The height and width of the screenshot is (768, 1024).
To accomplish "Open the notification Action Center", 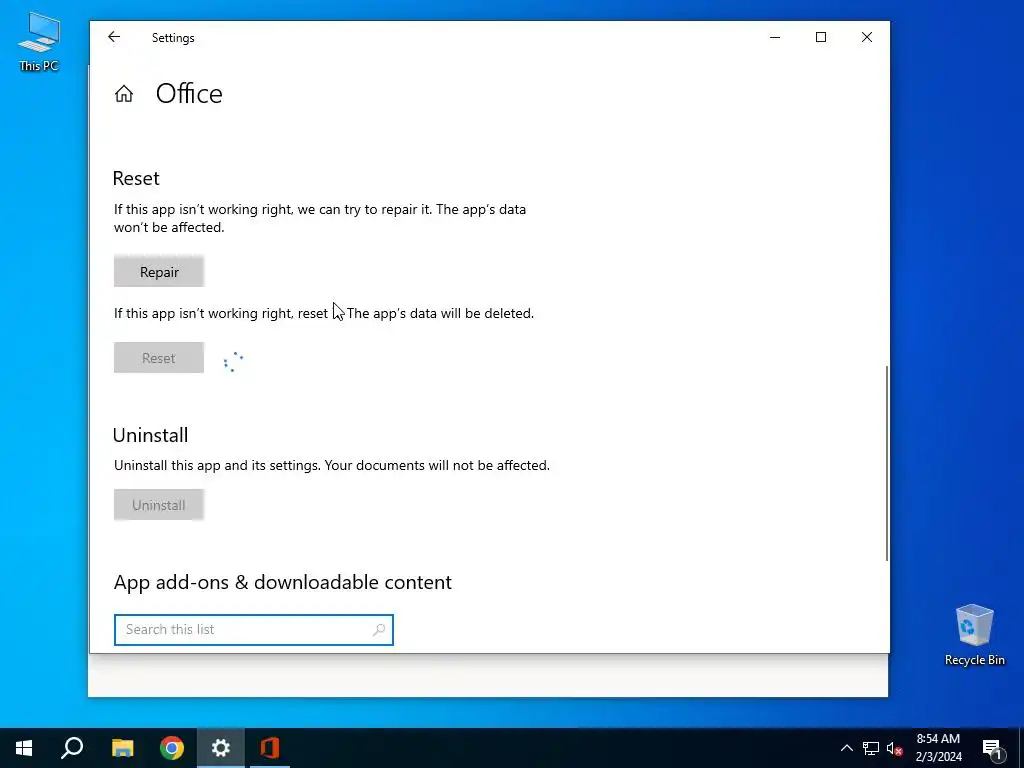I will click(992, 749).
